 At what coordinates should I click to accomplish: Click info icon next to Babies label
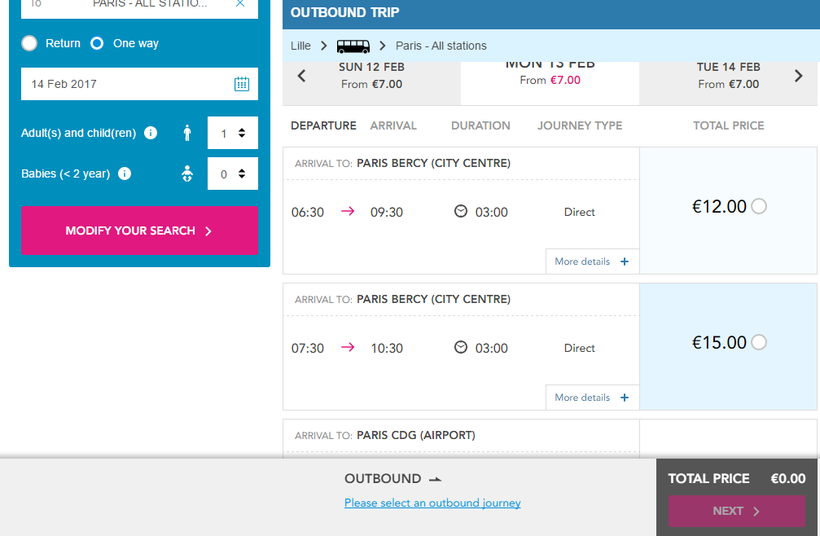[125, 174]
